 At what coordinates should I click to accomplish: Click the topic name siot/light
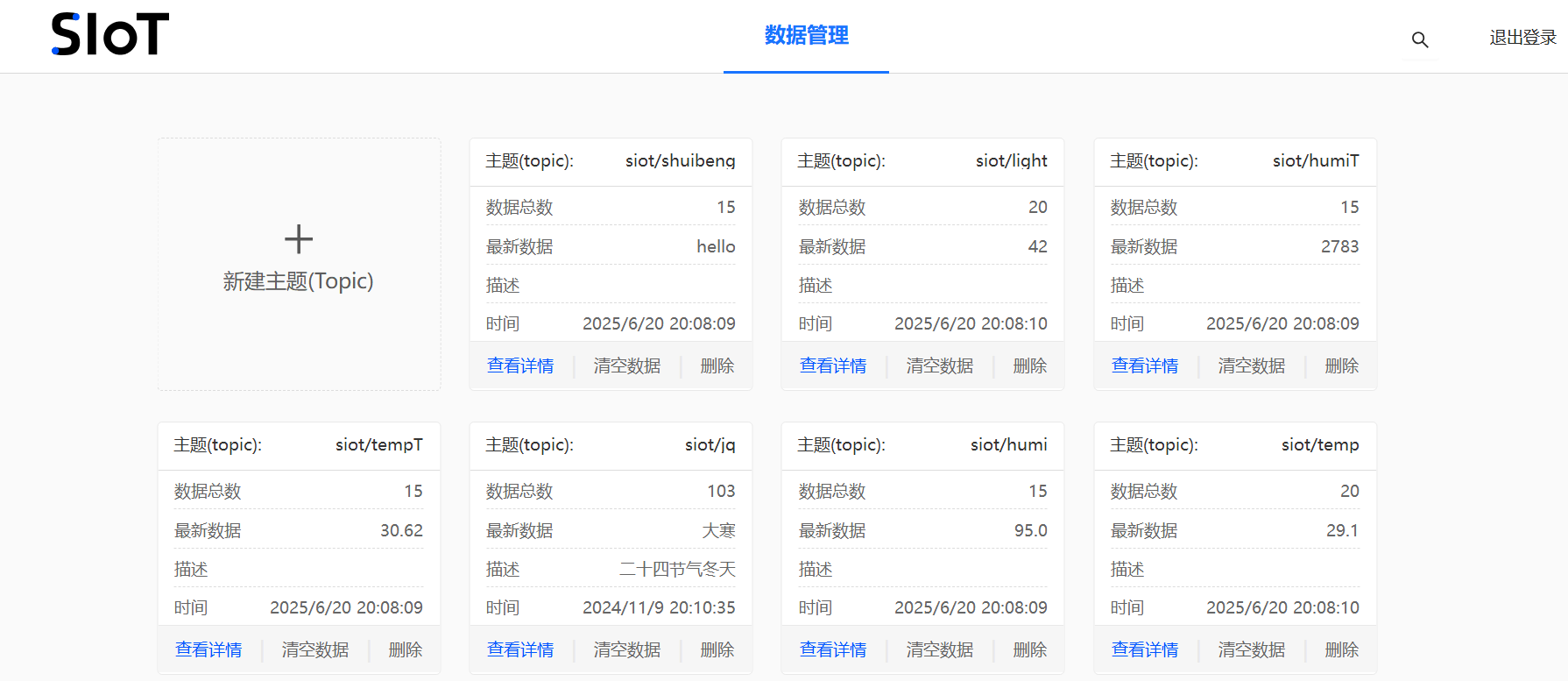pos(1012,161)
